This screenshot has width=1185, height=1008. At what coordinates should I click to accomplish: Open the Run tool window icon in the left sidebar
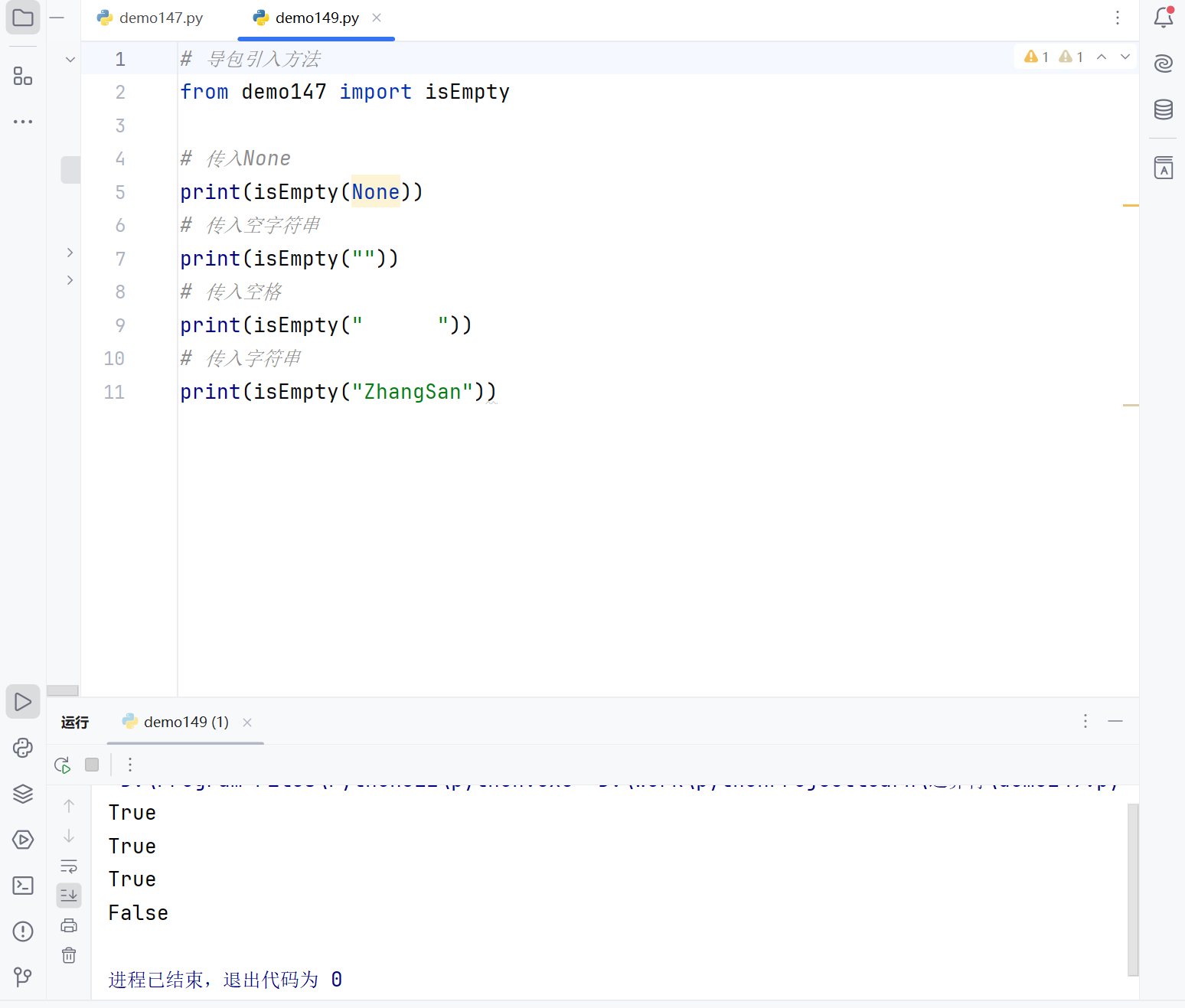tap(23, 701)
